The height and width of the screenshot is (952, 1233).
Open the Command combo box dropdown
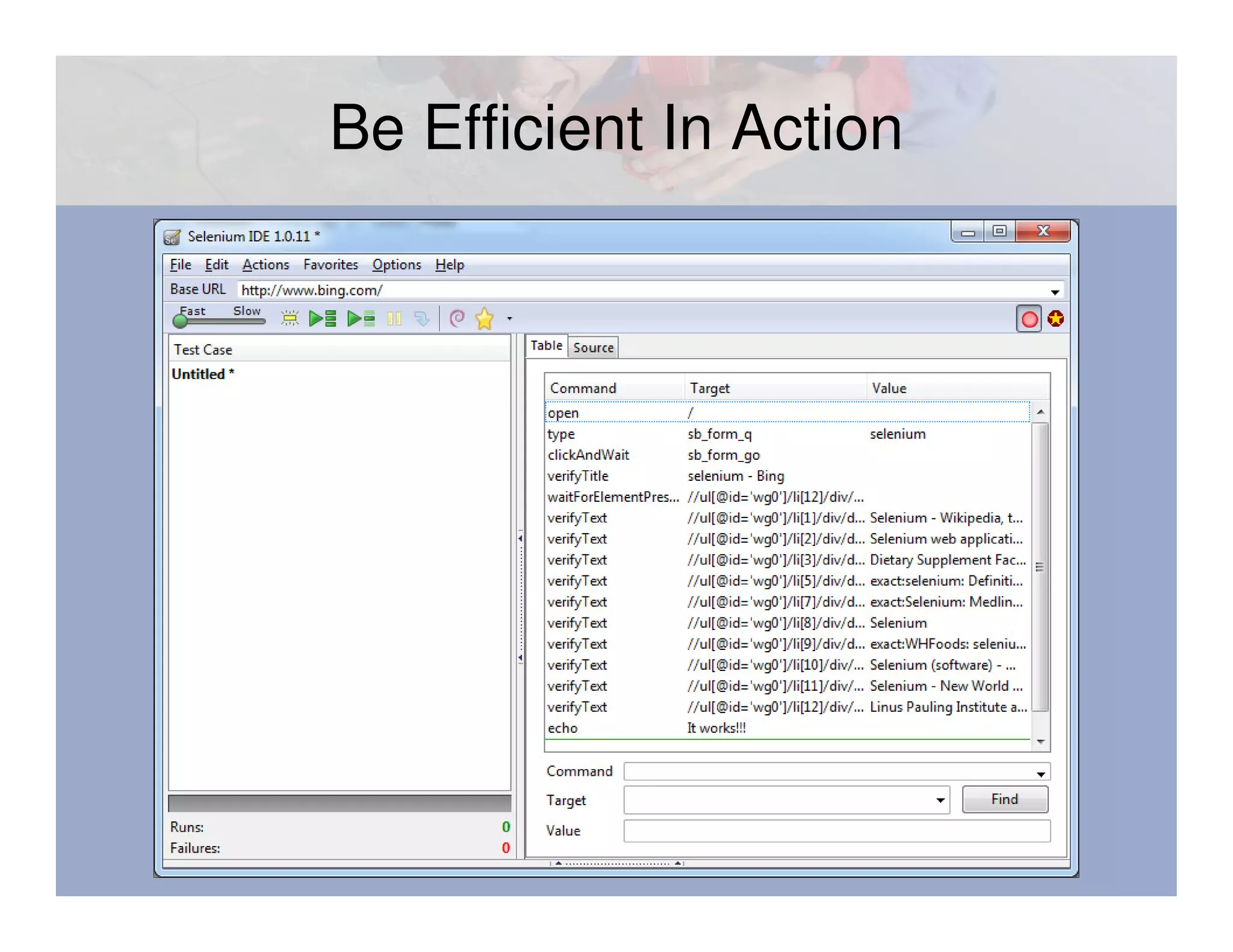[1041, 774]
